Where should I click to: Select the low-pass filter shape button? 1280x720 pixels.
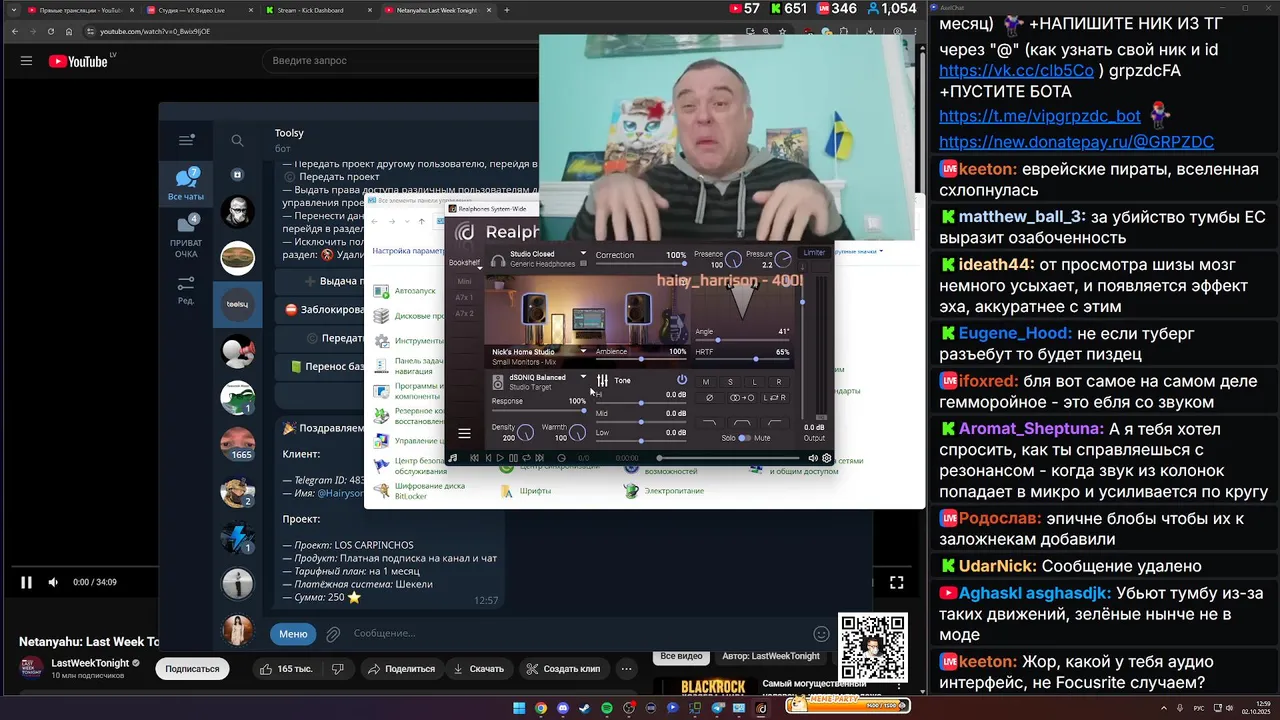709,422
